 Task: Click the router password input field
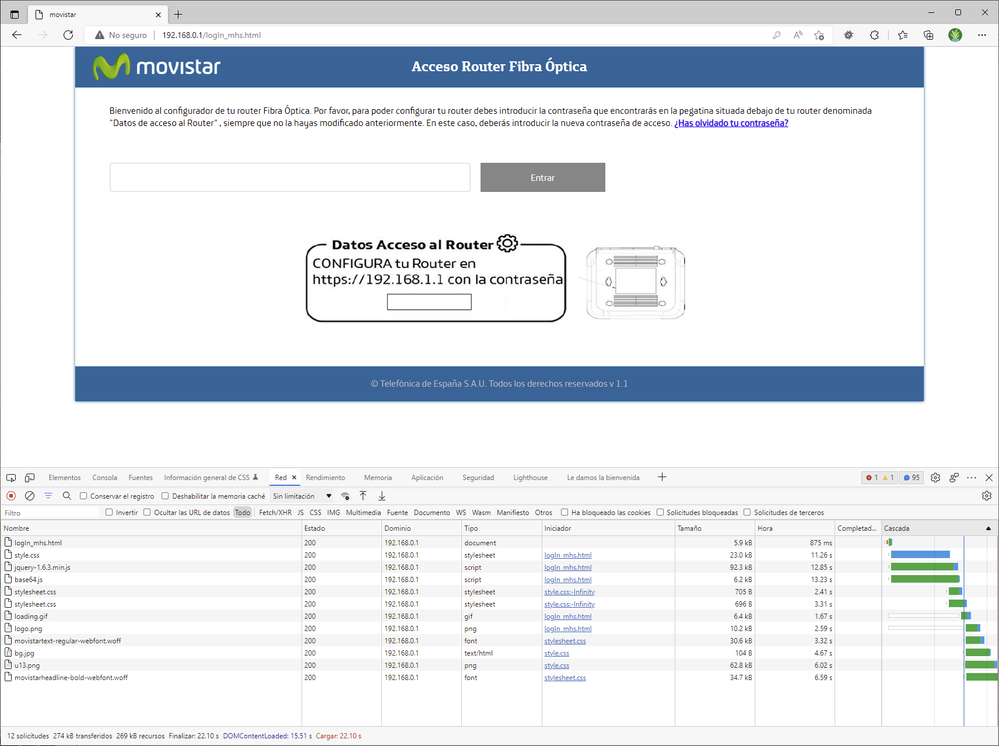pyautogui.click(x=290, y=178)
